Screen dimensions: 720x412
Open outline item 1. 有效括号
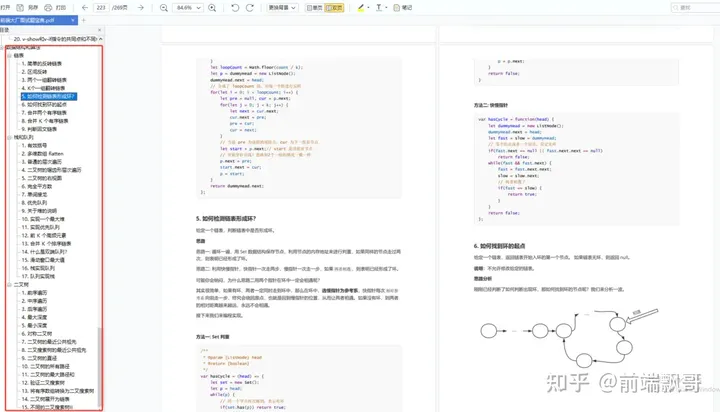34,146
